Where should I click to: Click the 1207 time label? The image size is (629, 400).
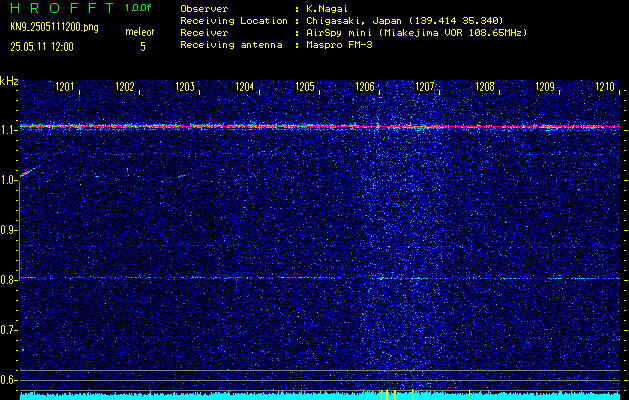point(424,87)
